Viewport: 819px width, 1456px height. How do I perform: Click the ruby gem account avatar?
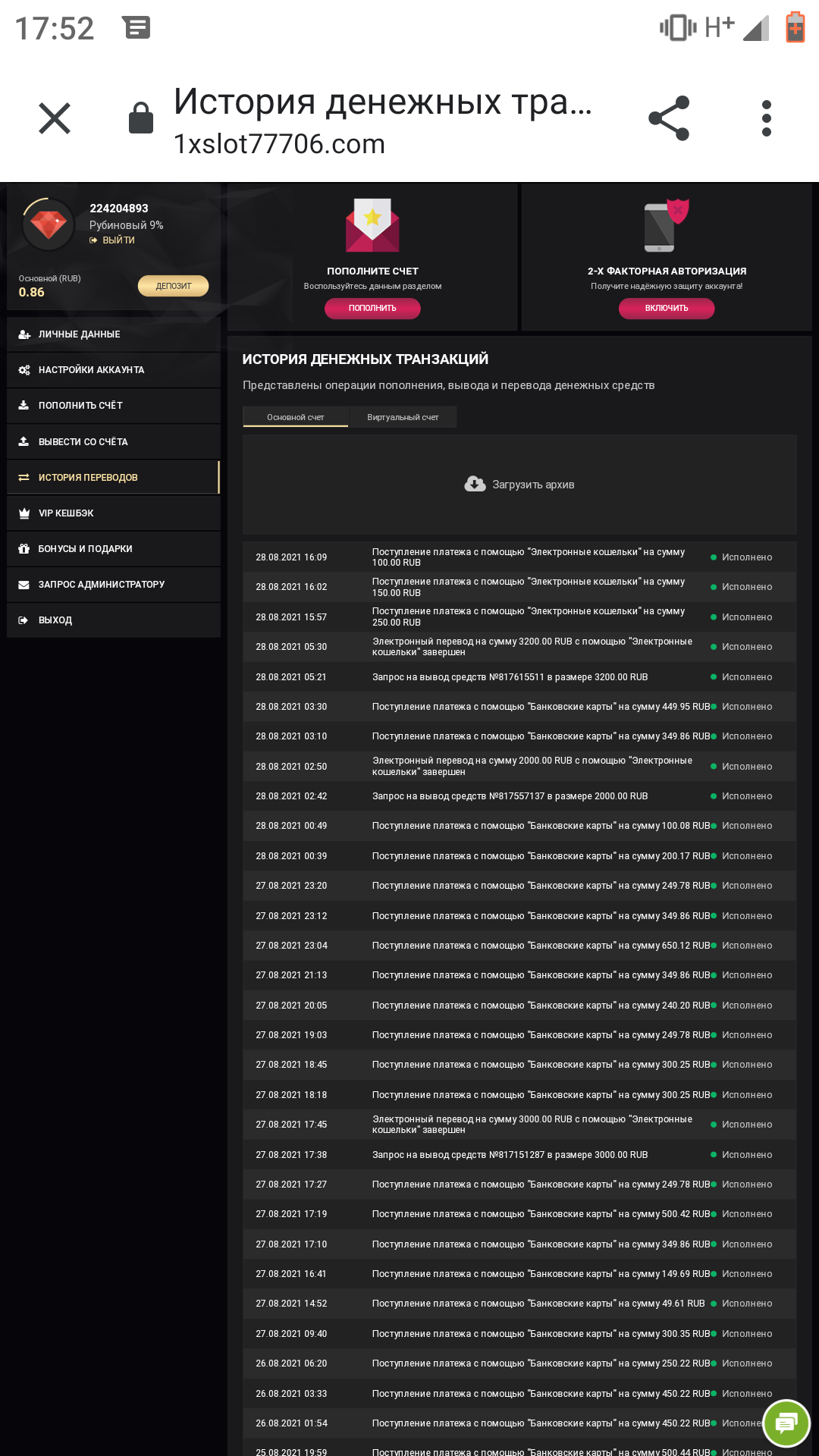point(49,224)
